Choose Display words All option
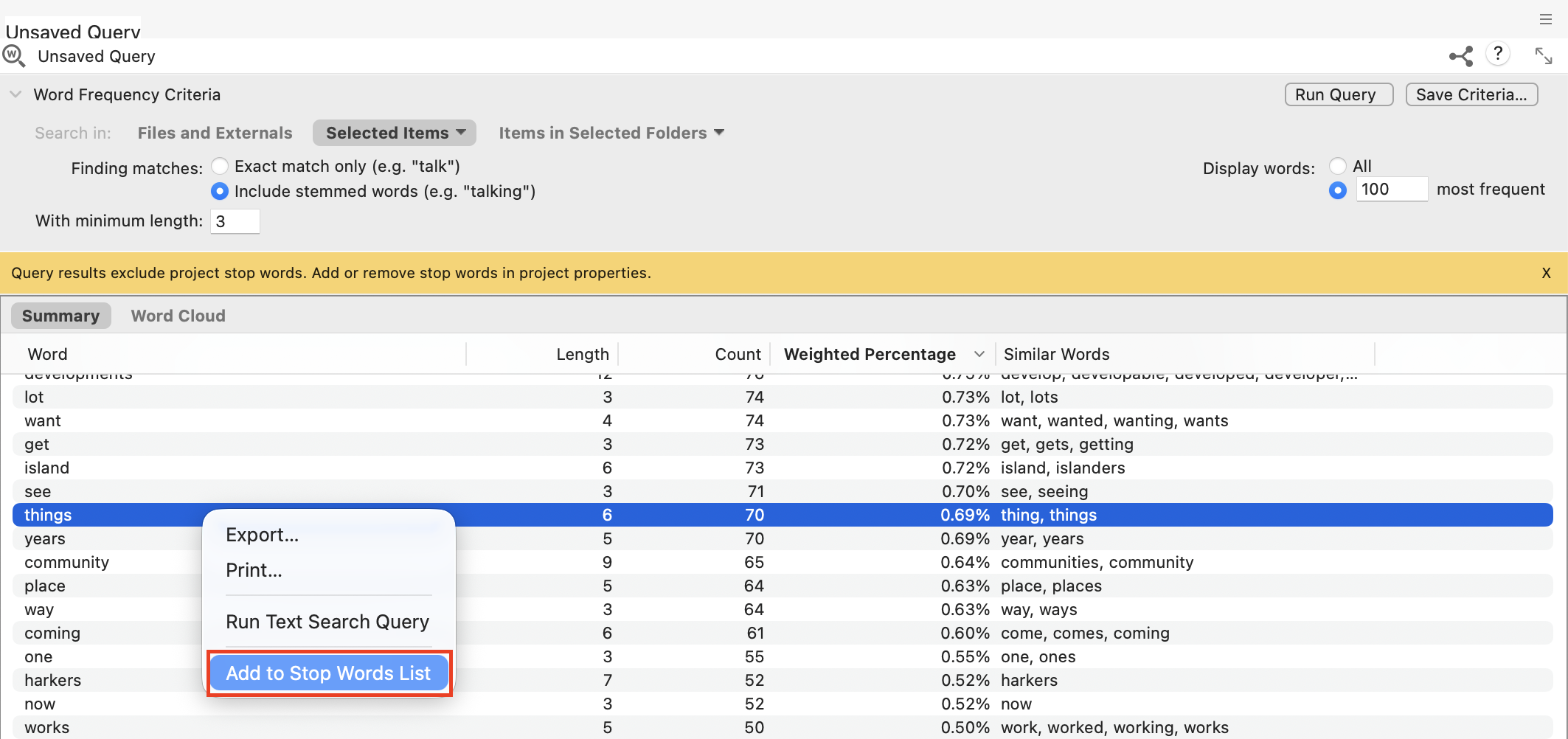This screenshot has width=1568, height=739. click(x=1338, y=166)
